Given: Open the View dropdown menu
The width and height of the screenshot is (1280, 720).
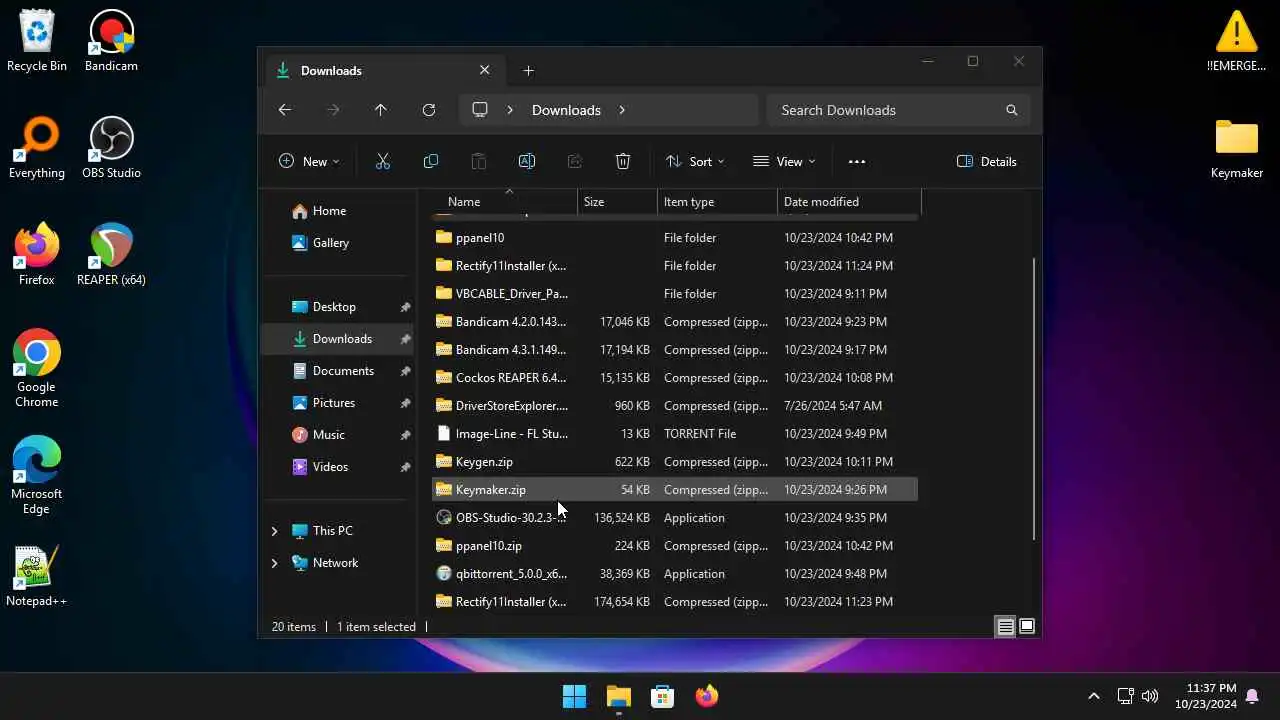Looking at the screenshot, I should click(784, 161).
